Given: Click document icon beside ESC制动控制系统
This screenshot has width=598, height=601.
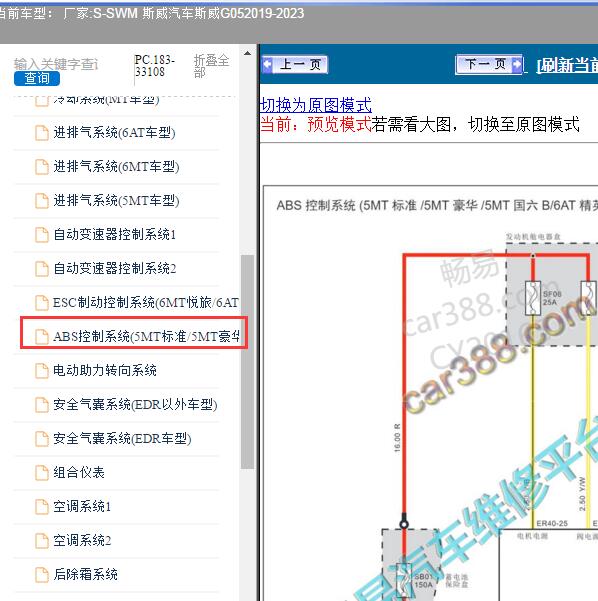Looking at the screenshot, I should 42,303.
